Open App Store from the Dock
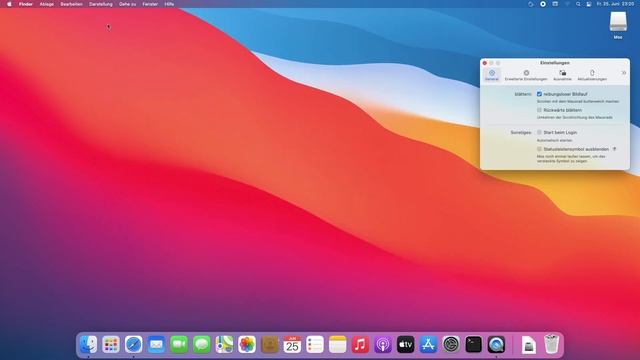 (428, 344)
